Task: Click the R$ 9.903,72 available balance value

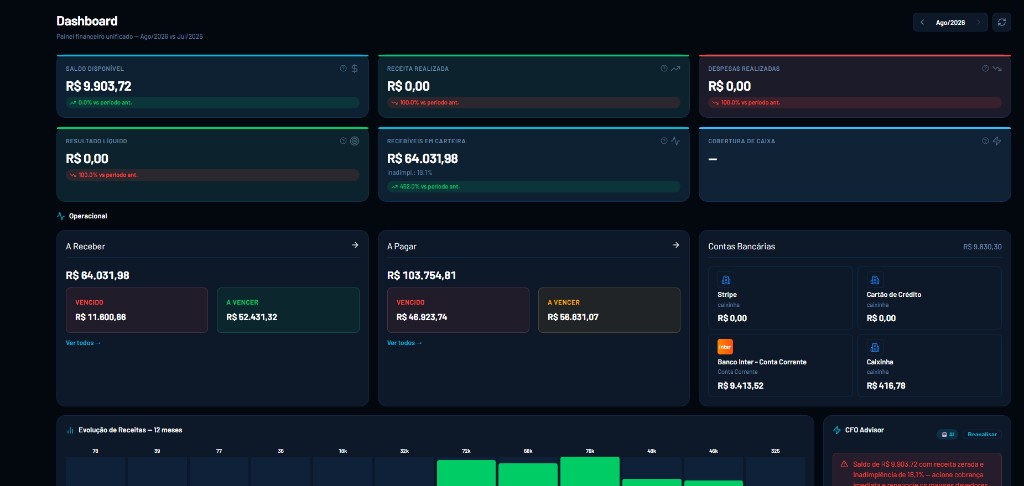Action: (x=99, y=86)
